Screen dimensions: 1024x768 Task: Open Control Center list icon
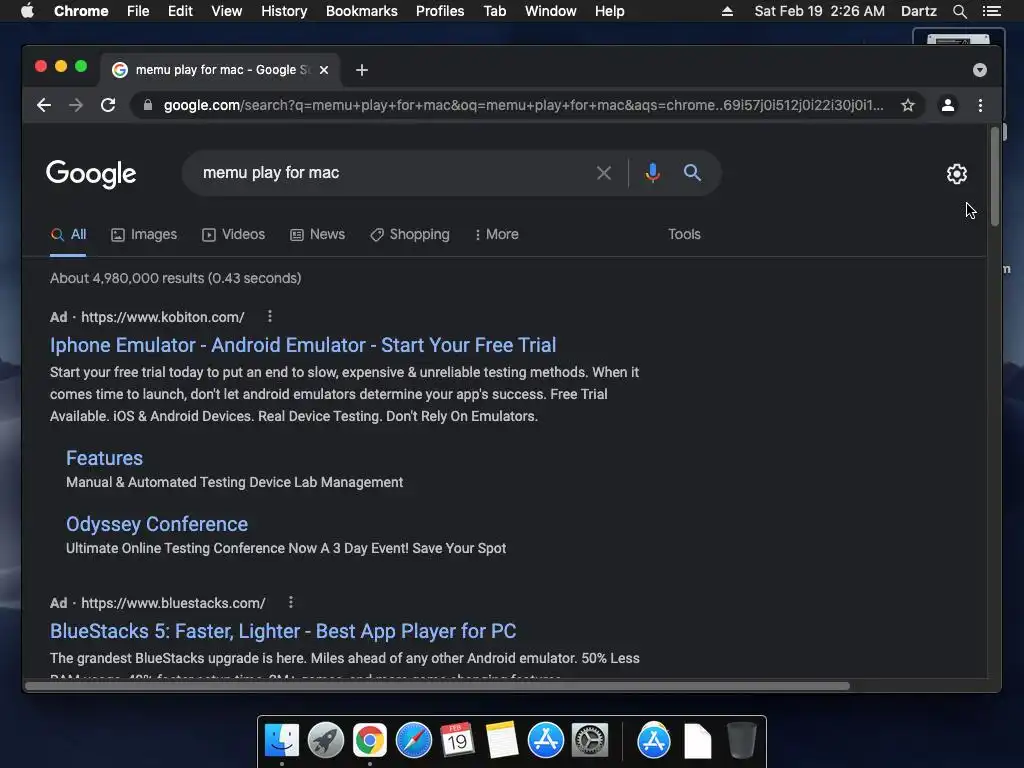pos(992,11)
